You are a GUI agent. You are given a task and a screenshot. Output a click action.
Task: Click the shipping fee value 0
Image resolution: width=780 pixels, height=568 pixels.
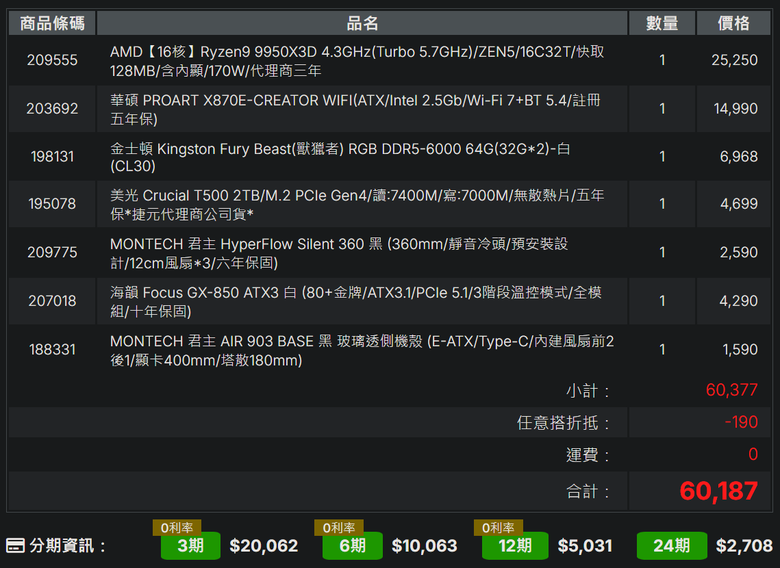coord(753,454)
